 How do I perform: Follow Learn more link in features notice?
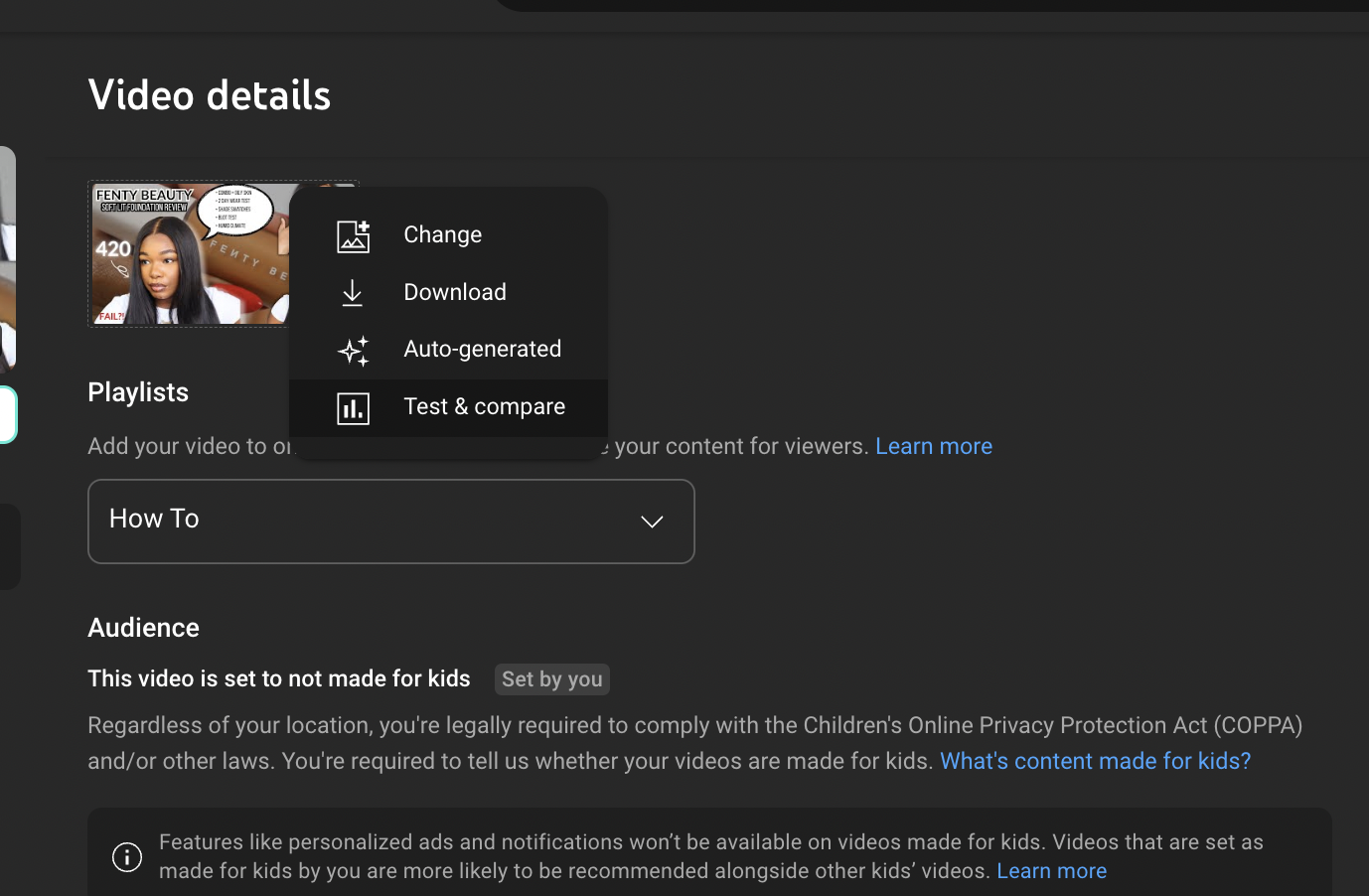pos(1051,871)
